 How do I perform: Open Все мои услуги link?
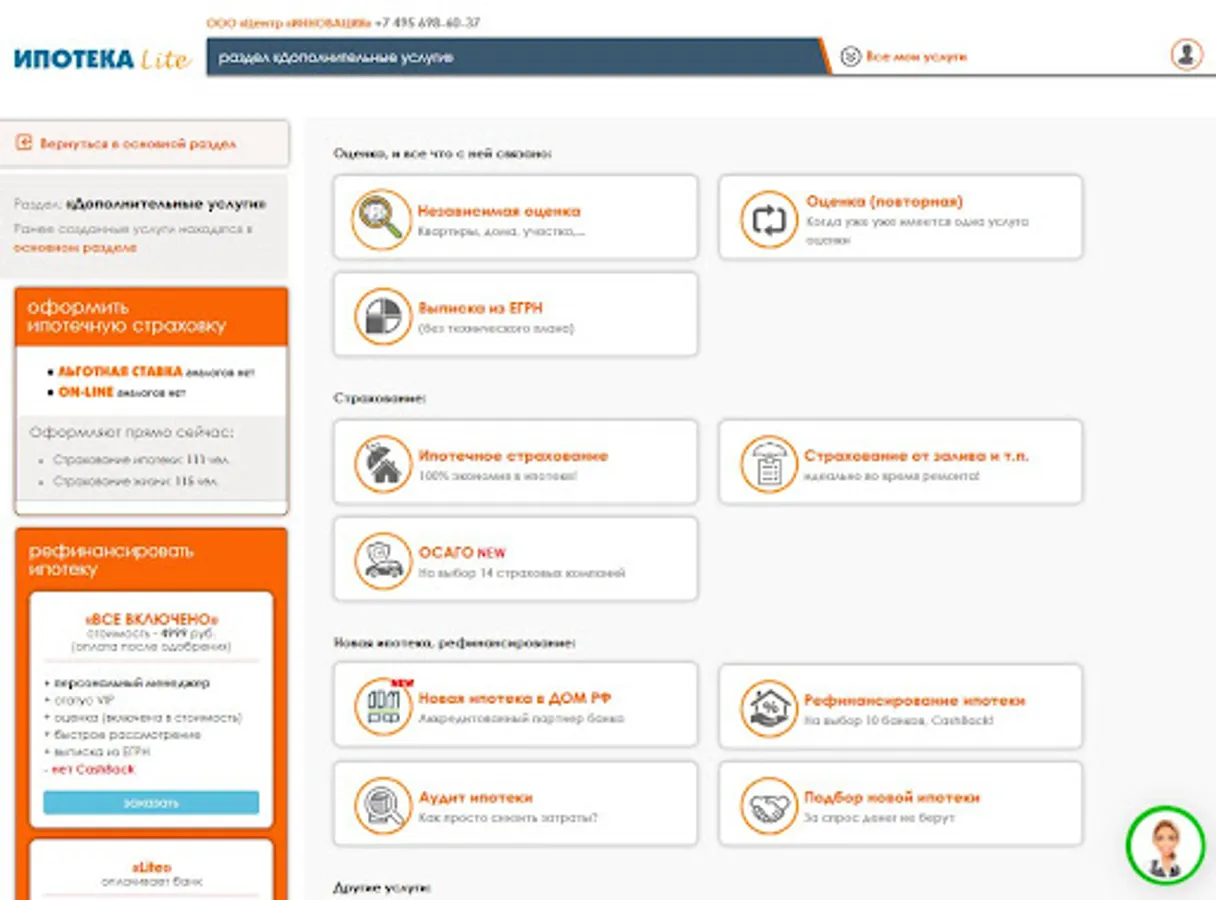(916, 57)
